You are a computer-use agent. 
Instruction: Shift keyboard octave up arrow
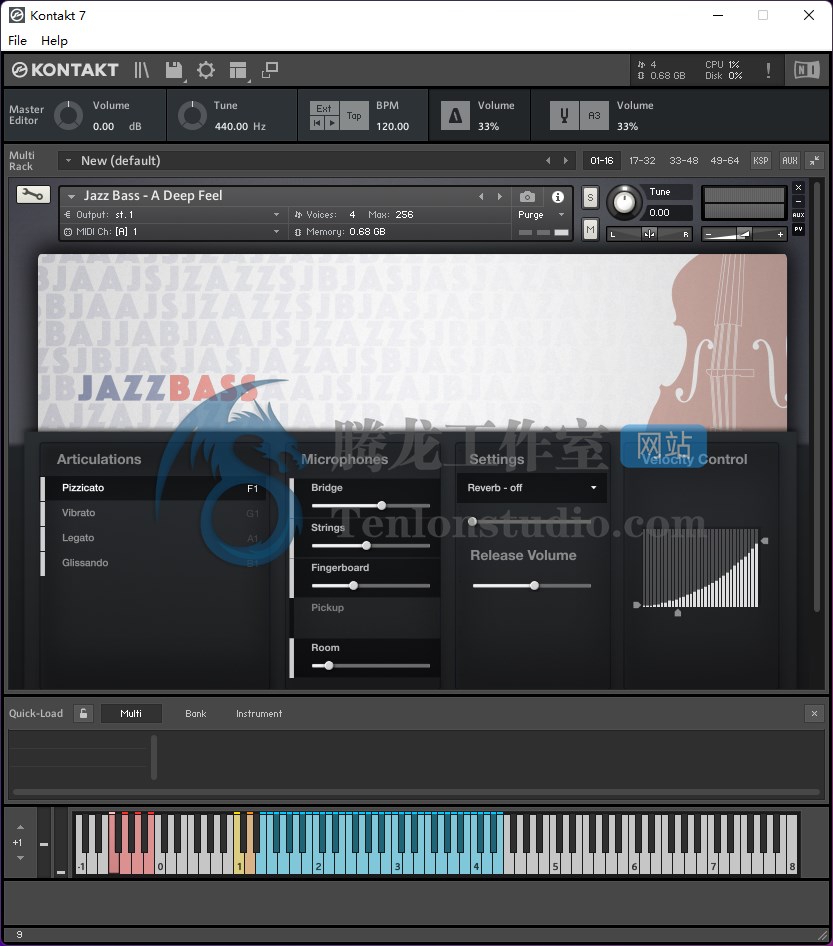pos(20,827)
